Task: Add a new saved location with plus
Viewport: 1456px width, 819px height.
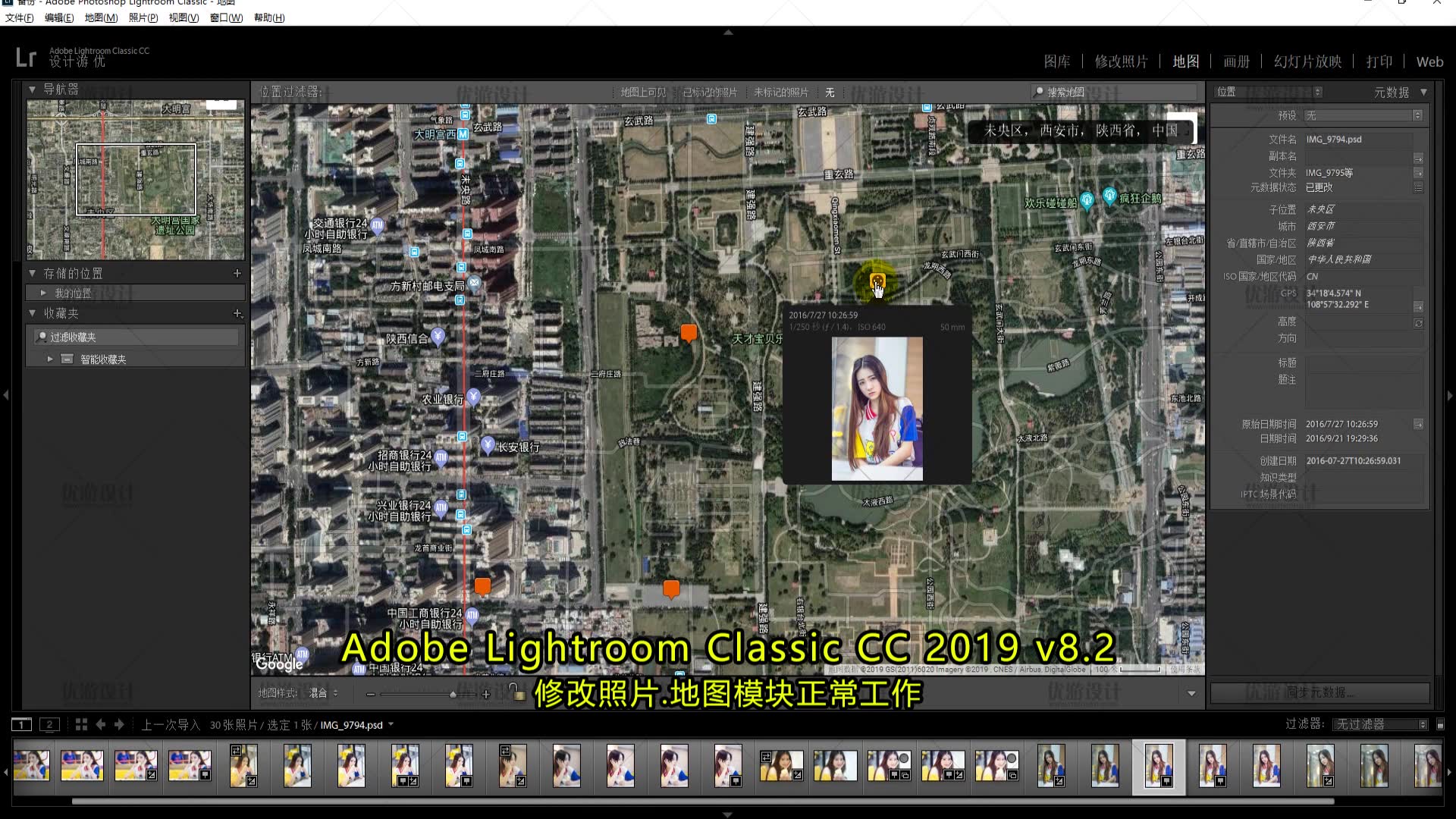Action: 237,273
